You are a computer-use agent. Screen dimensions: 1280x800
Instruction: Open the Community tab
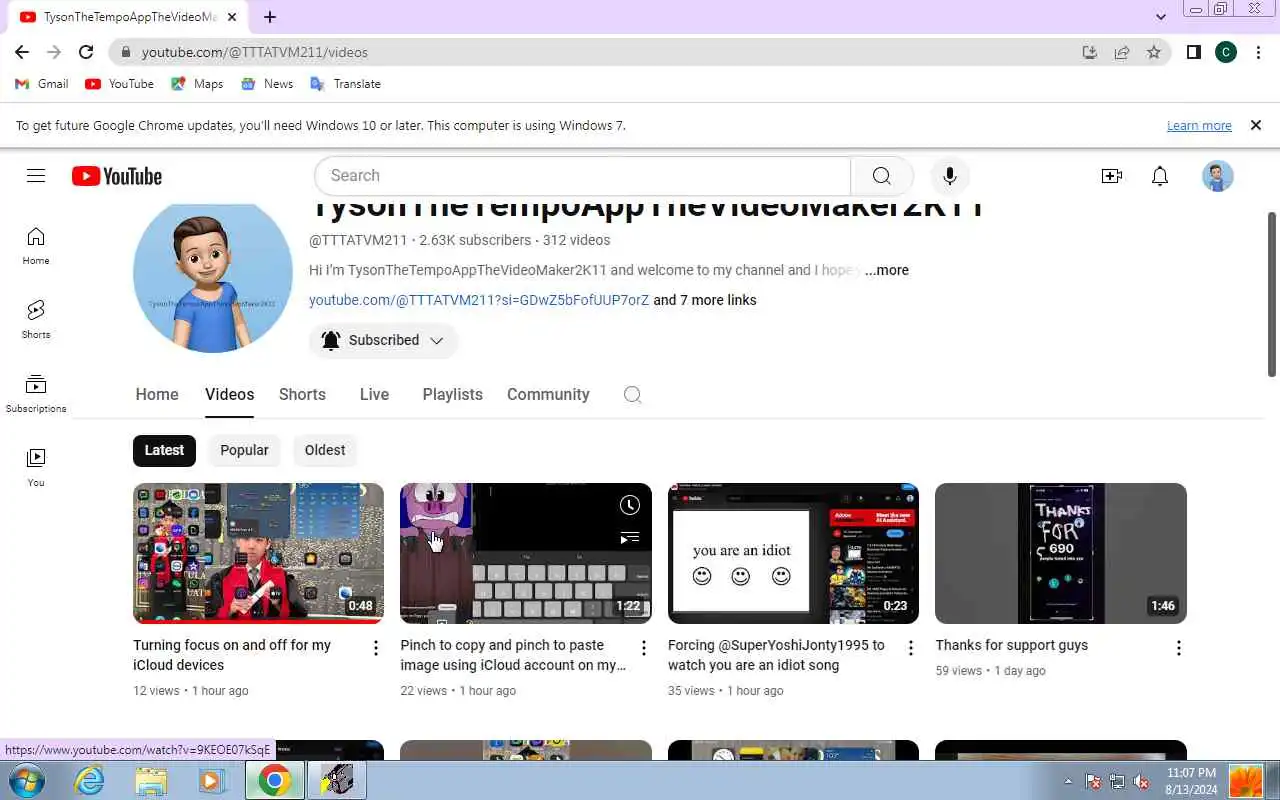(548, 394)
